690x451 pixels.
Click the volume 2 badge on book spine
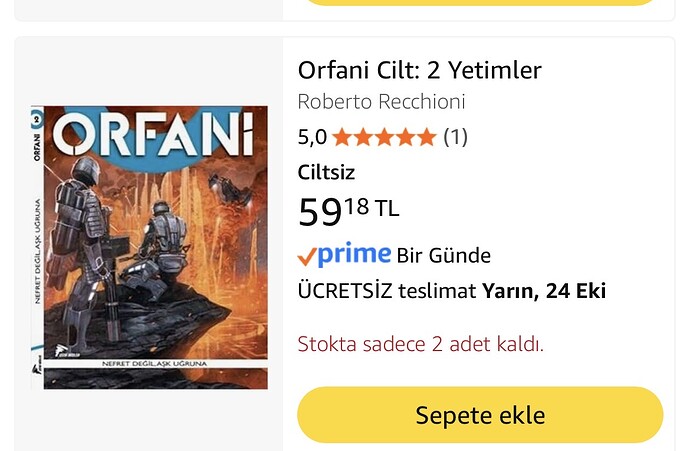point(37,118)
